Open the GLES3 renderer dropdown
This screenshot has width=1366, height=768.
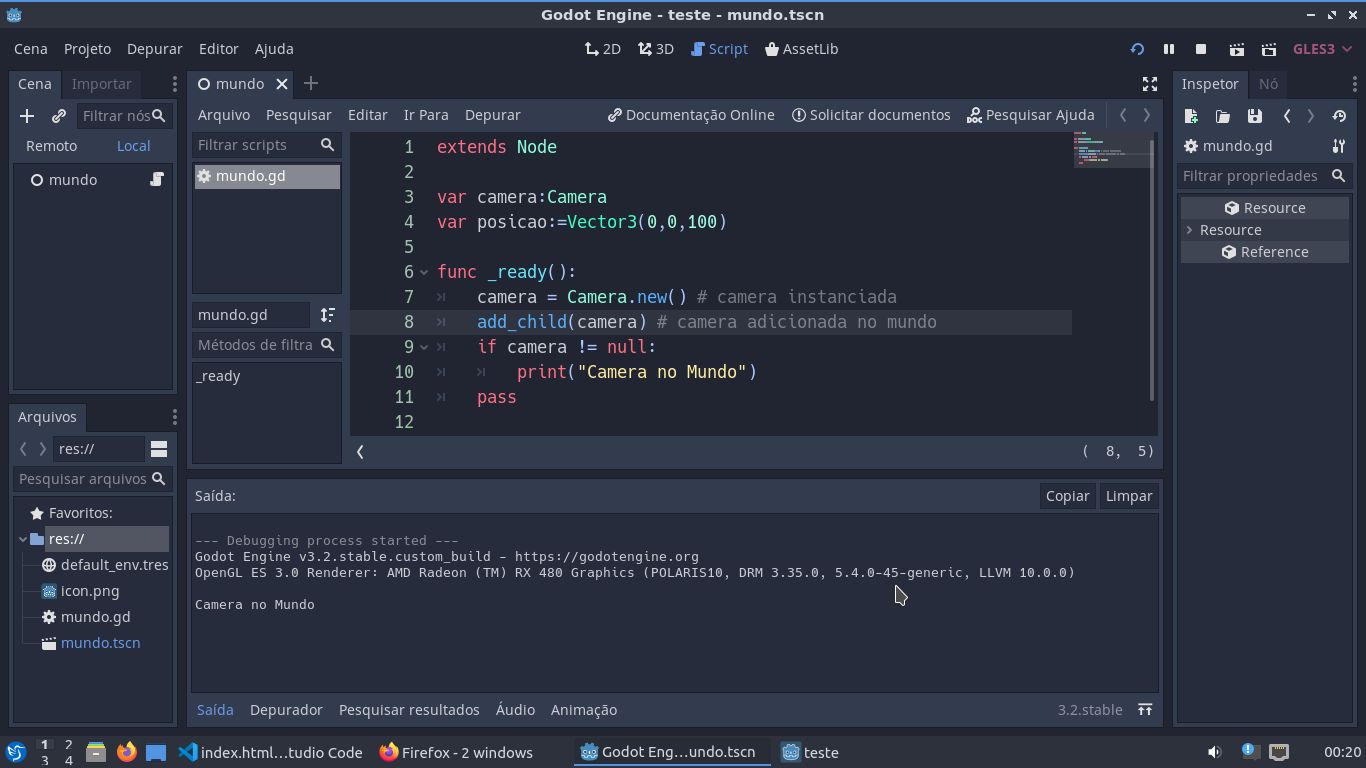[x=1321, y=49]
